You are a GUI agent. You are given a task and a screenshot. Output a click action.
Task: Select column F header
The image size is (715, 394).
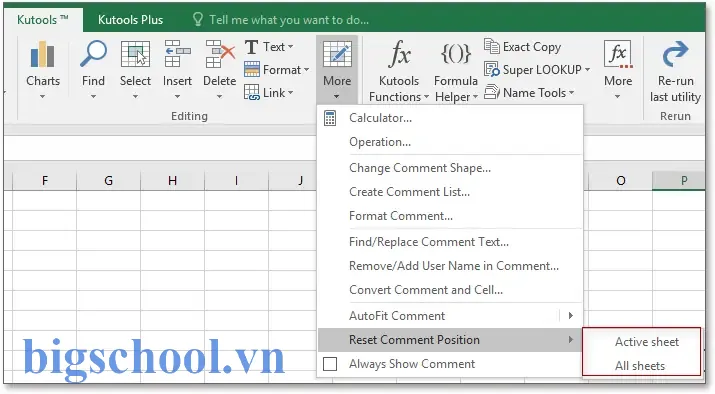[45, 181]
